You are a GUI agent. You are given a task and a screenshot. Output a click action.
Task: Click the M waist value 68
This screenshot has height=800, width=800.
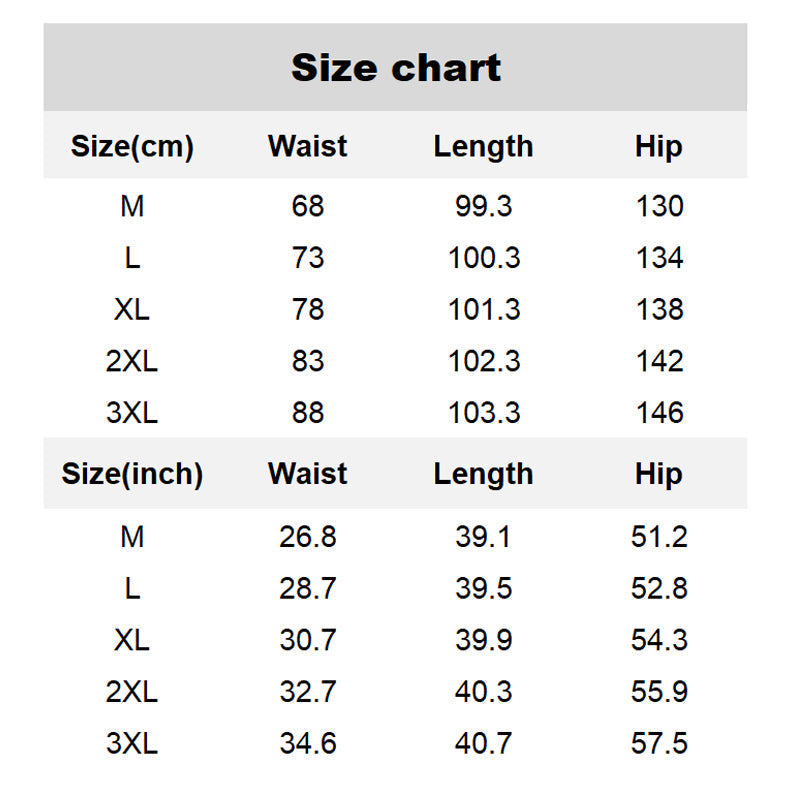click(308, 206)
